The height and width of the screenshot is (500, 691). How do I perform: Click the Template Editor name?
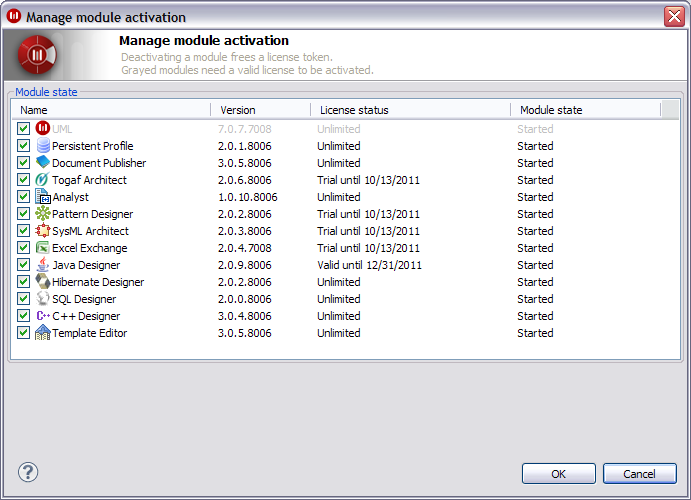(x=89, y=333)
